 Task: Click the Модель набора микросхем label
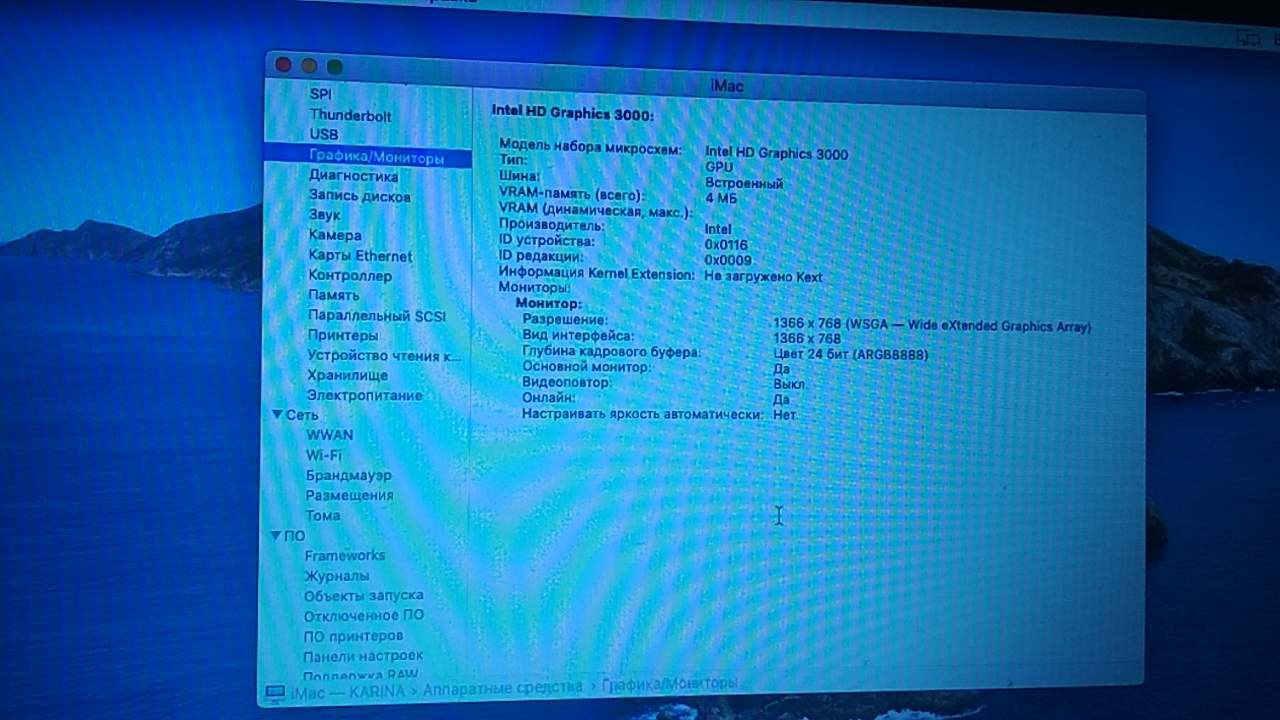point(590,148)
